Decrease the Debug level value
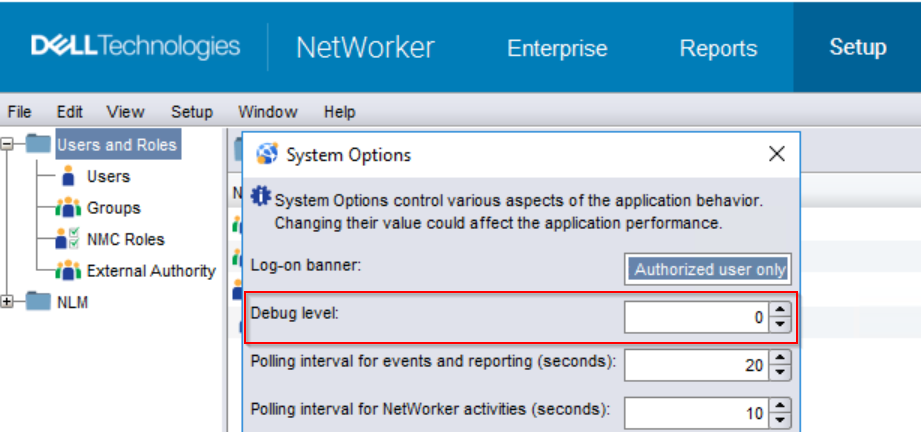This screenshot has width=921, height=432. click(781, 325)
